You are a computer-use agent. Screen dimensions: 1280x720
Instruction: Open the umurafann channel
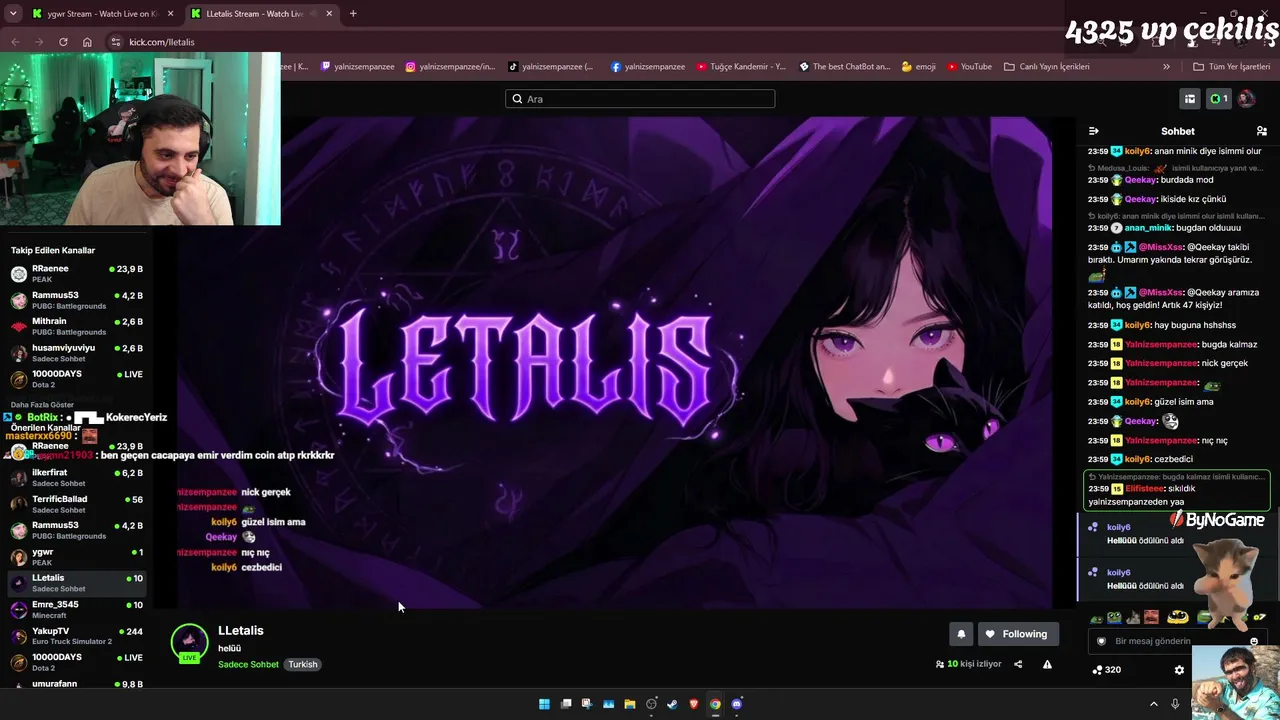click(76, 684)
